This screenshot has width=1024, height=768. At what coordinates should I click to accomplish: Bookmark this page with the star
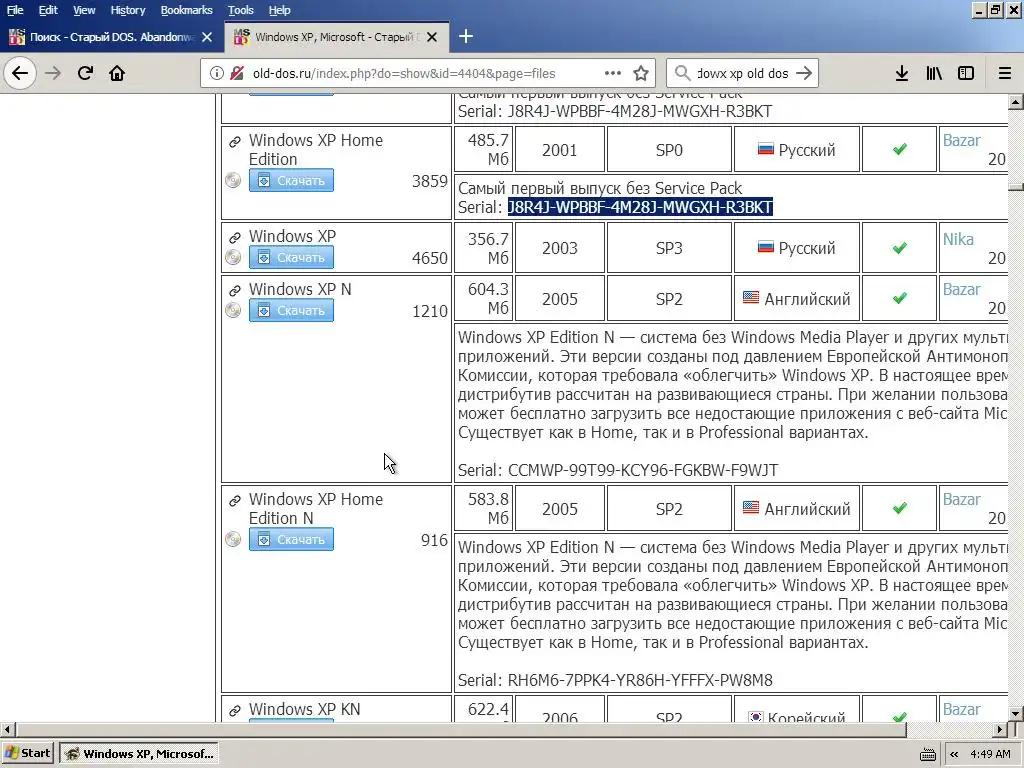point(641,73)
